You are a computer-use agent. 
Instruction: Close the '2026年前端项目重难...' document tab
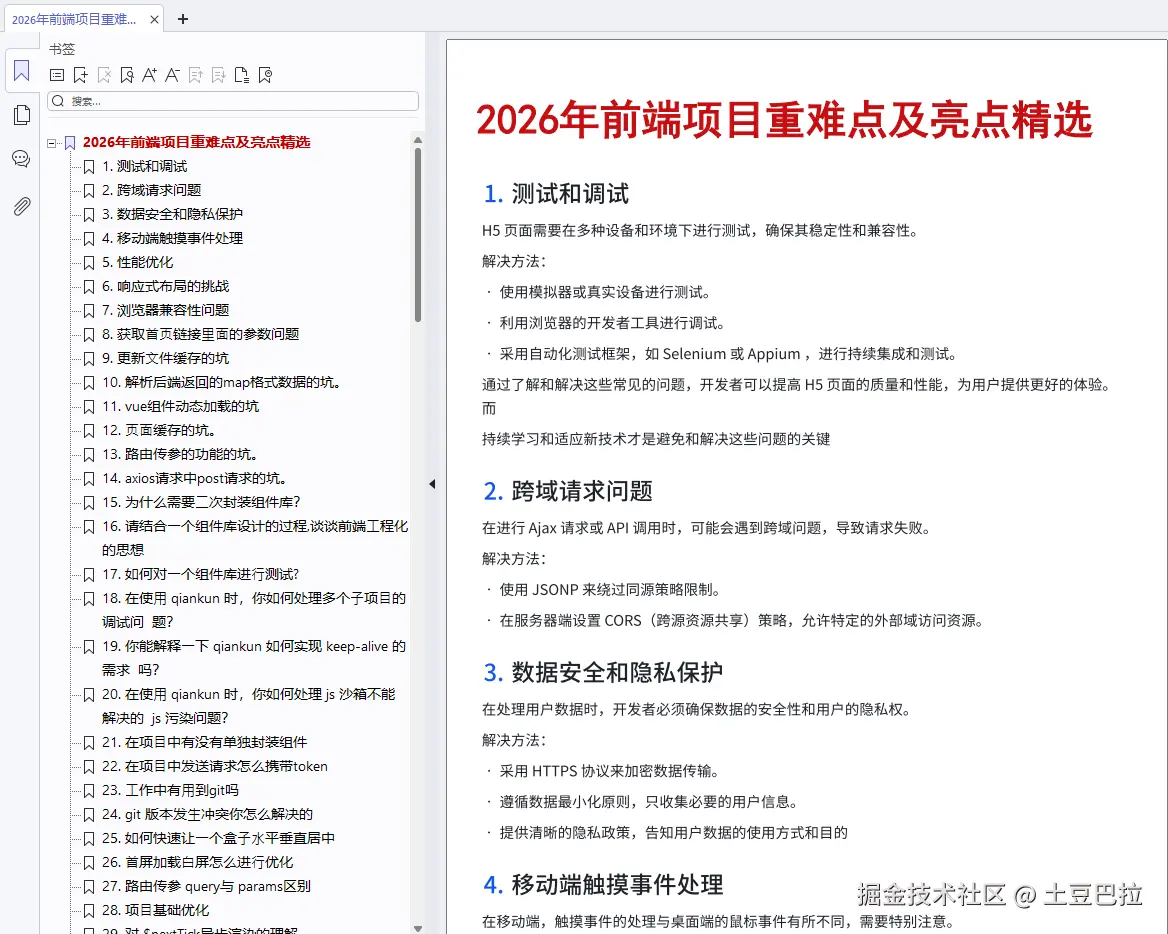point(154,19)
